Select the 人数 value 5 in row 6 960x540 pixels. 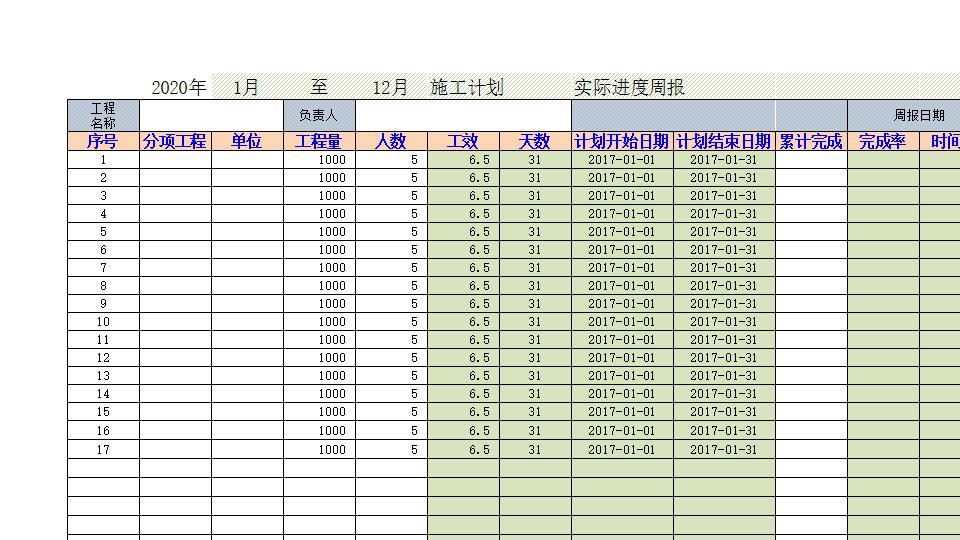391,250
